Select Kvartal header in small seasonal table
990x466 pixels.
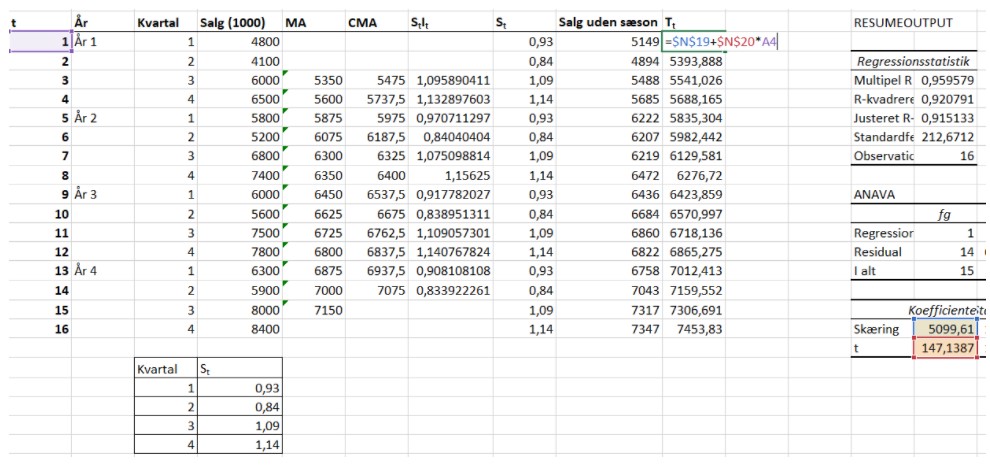point(166,368)
